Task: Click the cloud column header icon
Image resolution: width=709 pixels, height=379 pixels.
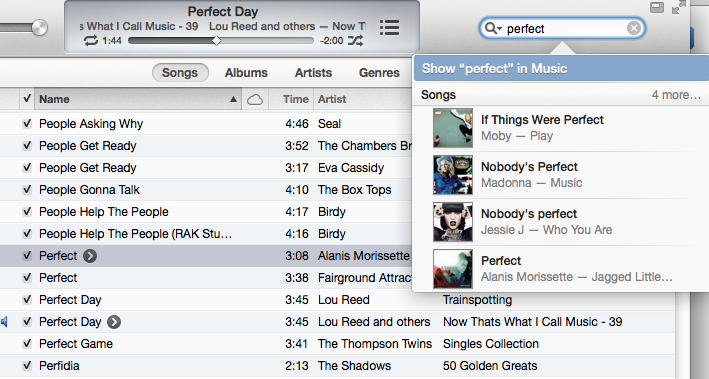Action: [x=255, y=99]
